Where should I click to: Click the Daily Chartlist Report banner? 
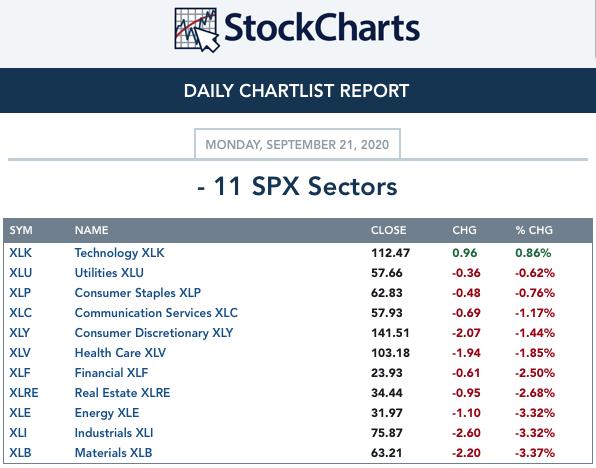(x=298, y=90)
